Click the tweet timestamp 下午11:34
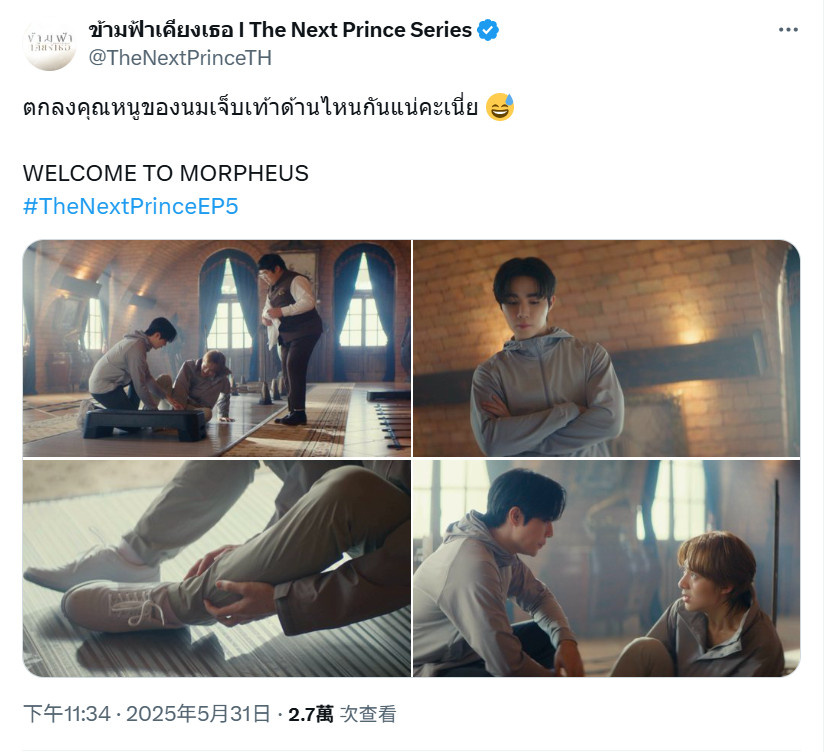The height and width of the screenshot is (752, 831). coord(67,714)
